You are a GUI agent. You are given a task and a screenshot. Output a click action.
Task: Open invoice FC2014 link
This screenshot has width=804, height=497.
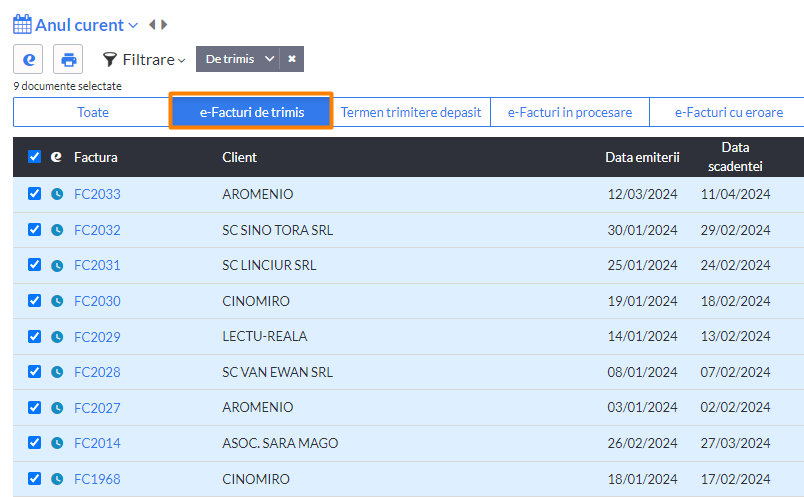[x=97, y=444]
